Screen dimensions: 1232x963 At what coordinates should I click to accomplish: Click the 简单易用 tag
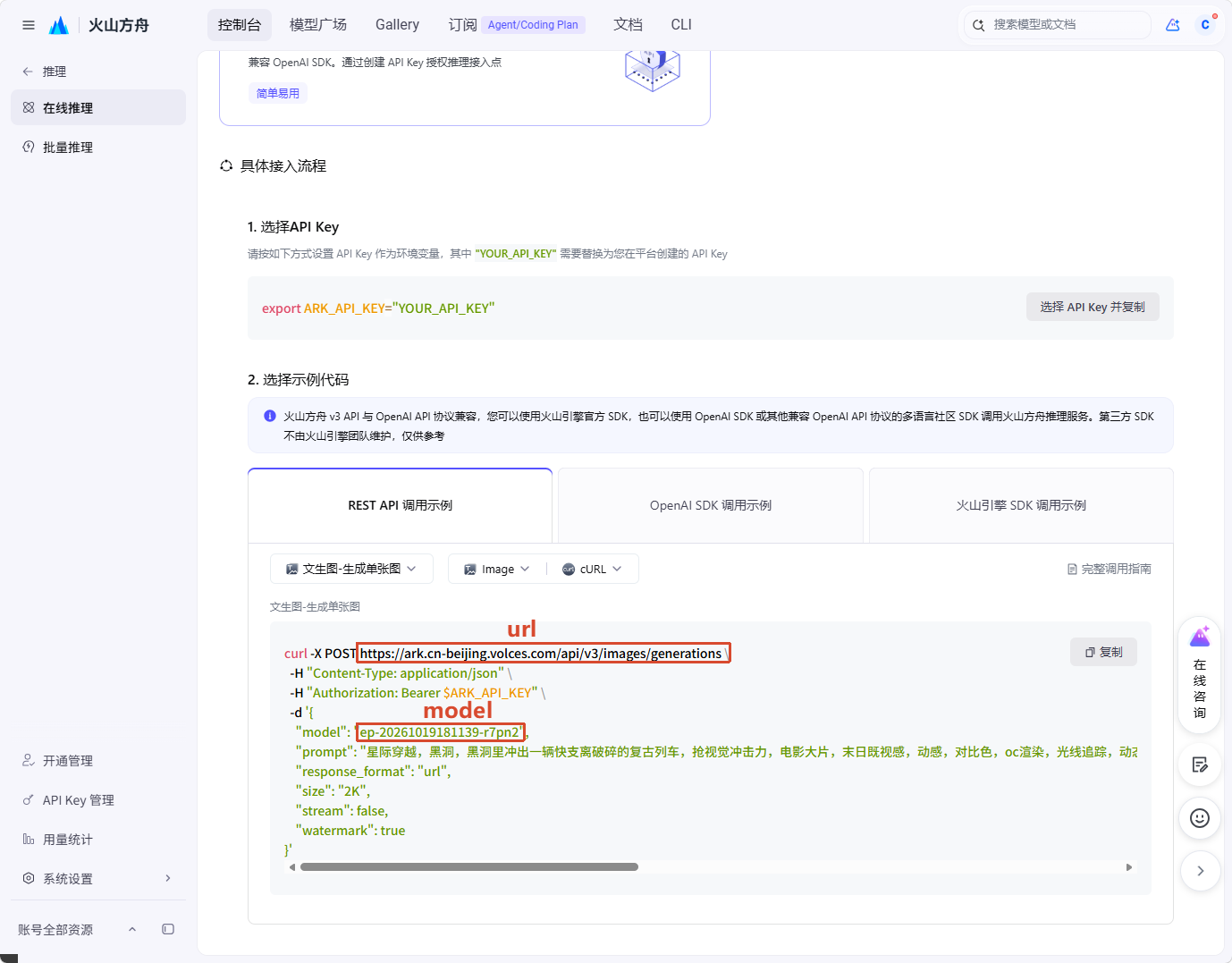coord(278,93)
